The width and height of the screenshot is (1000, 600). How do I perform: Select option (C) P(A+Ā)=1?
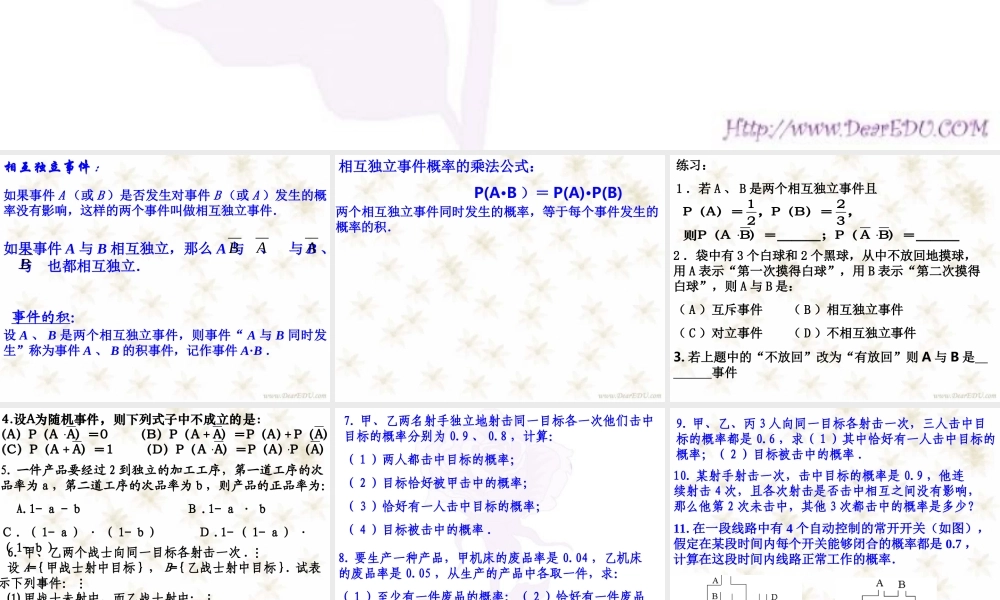(x=57, y=449)
